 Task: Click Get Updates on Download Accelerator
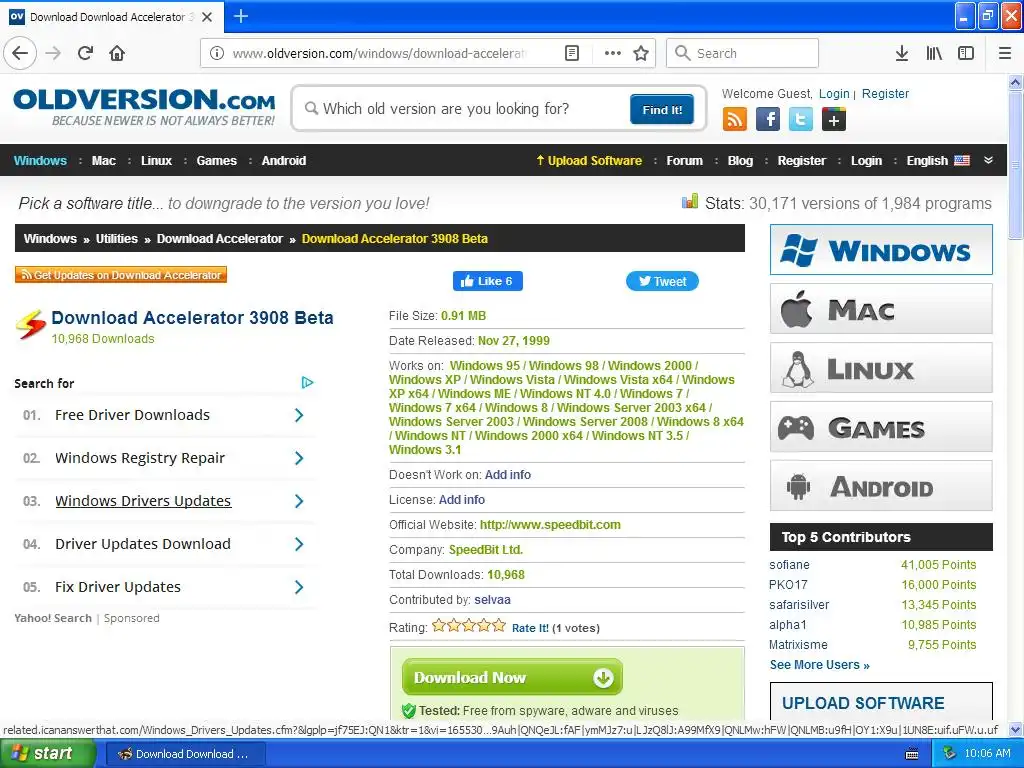point(121,275)
